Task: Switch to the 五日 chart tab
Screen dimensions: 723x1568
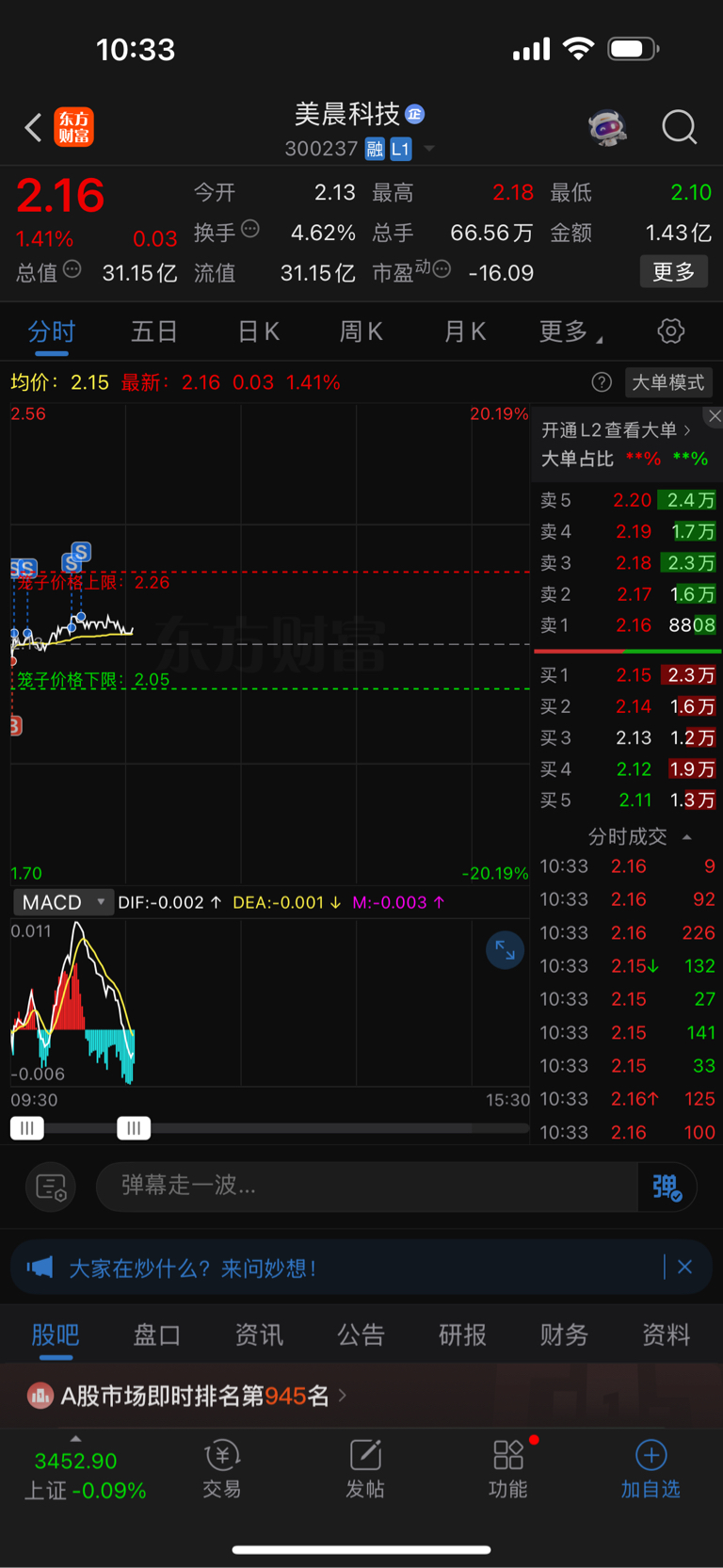Action: click(x=154, y=331)
